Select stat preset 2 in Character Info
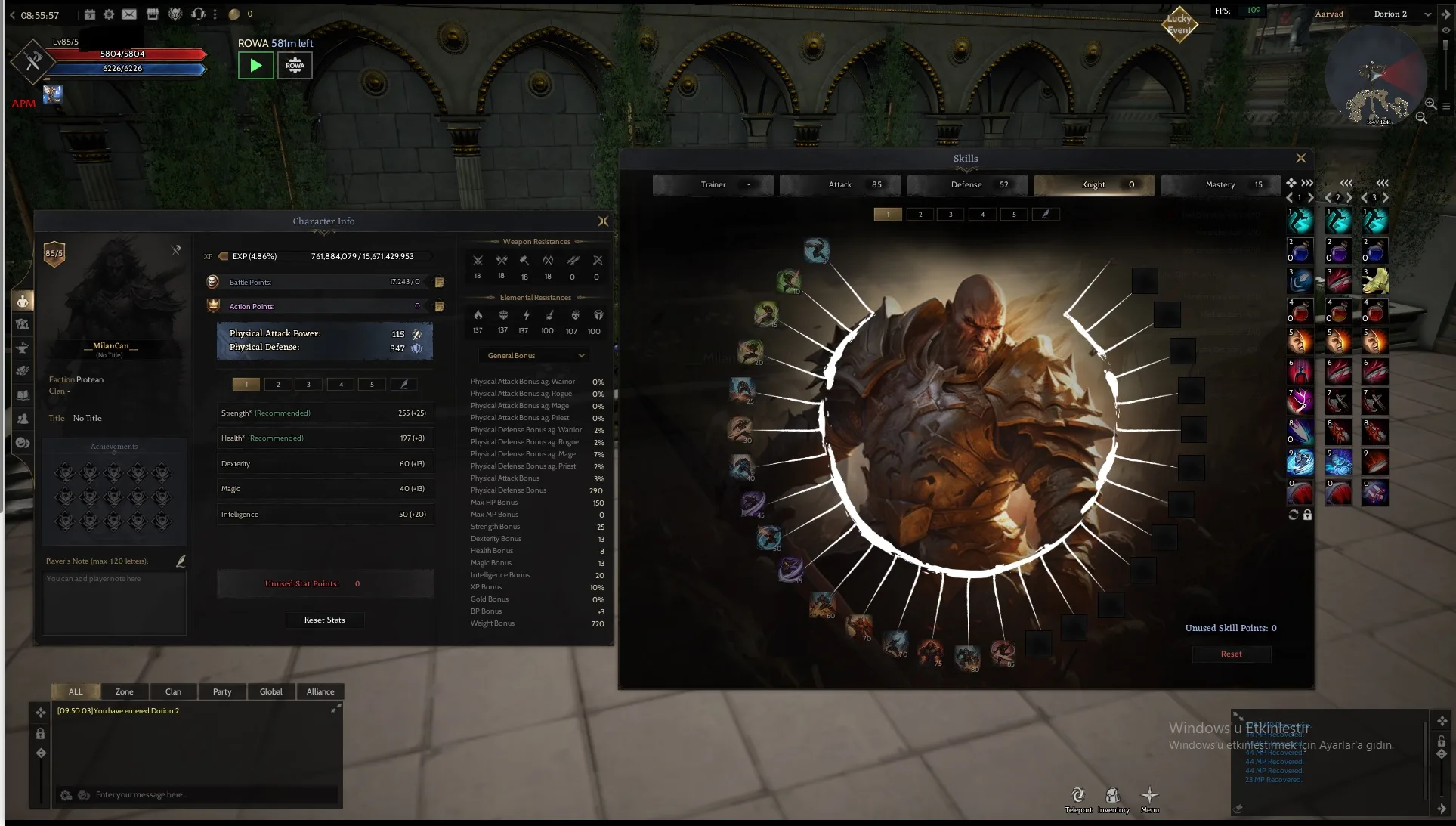 [x=278, y=385]
